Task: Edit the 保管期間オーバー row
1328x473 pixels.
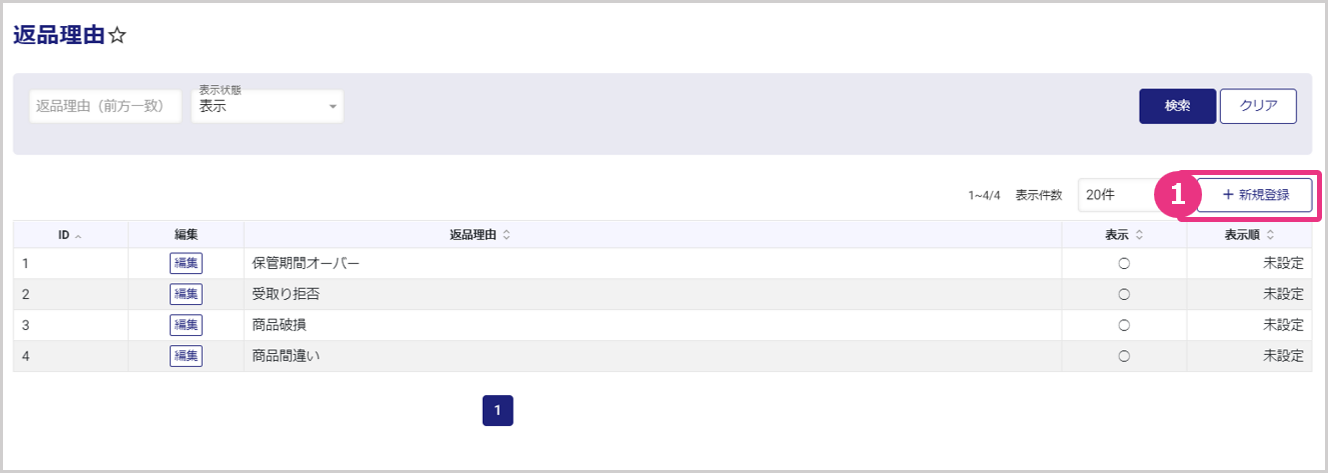Action: (x=186, y=264)
